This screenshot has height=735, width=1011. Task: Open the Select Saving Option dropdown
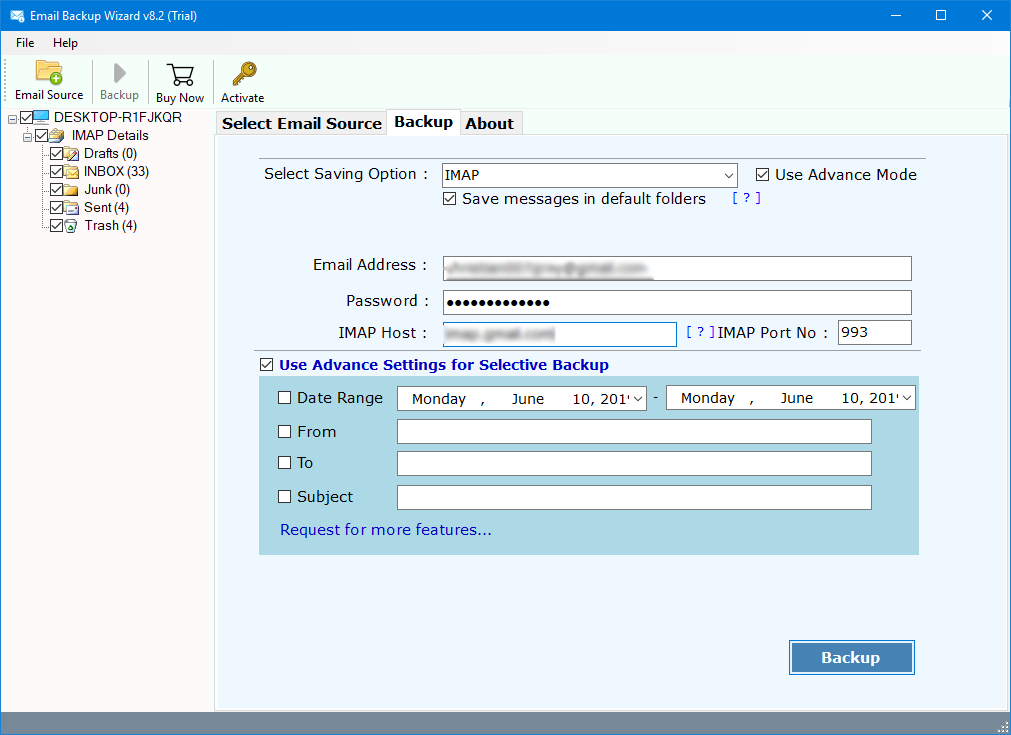tap(727, 175)
